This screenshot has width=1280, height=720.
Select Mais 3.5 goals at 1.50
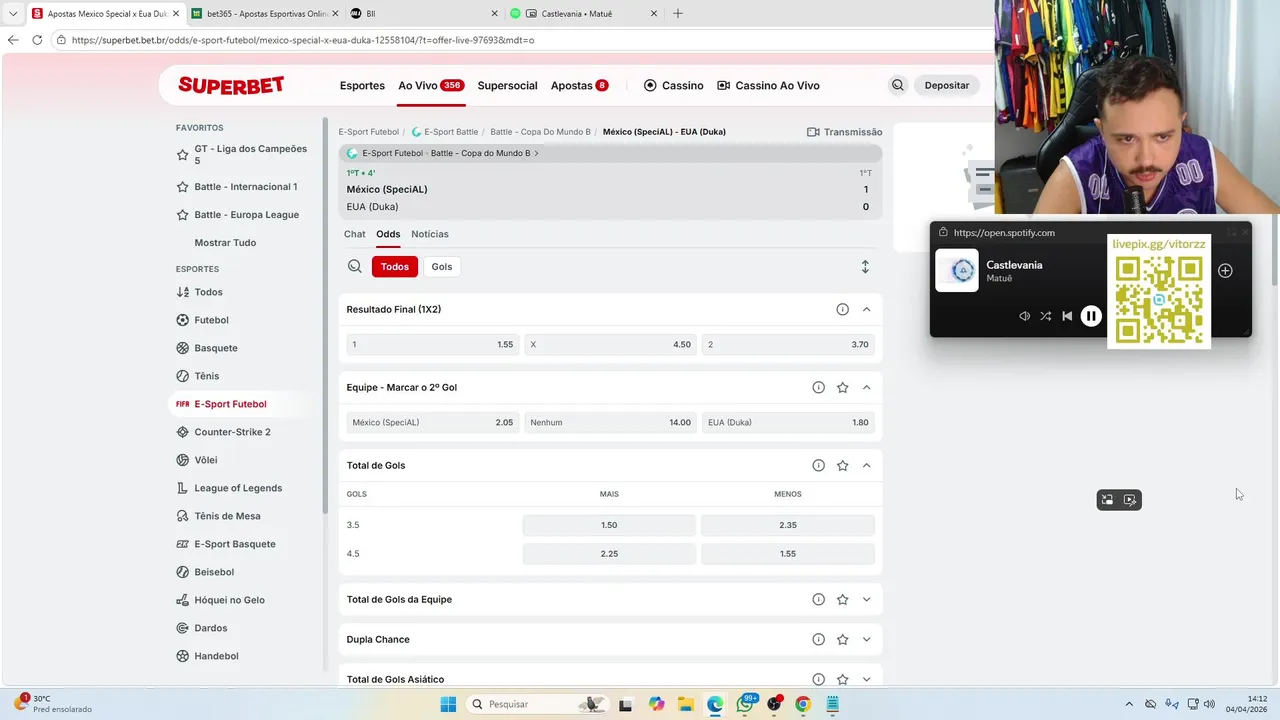click(609, 525)
